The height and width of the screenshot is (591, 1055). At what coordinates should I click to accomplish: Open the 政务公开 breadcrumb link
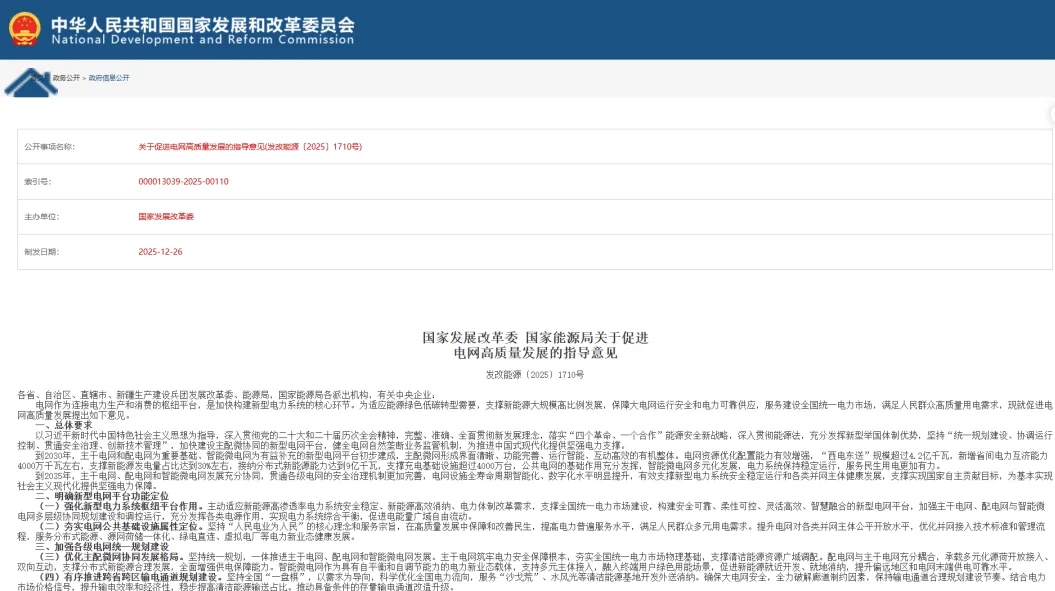tap(66, 78)
